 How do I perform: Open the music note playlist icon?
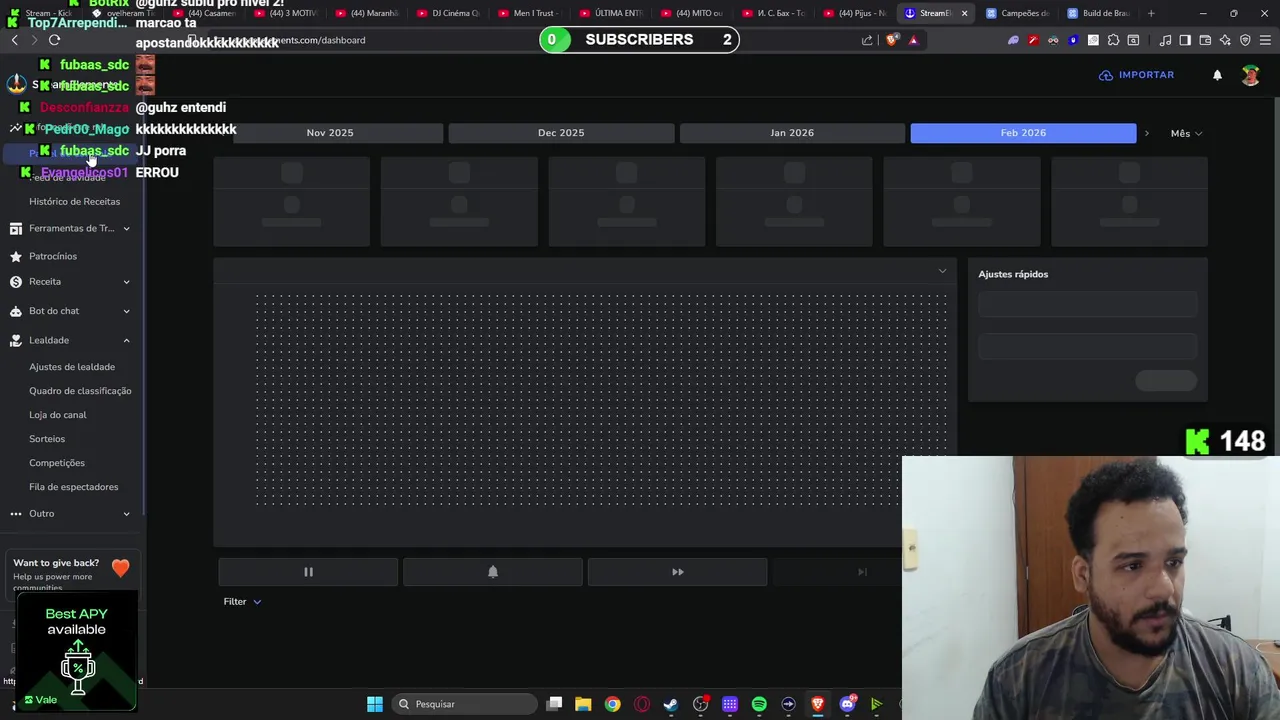pos(1165,40)
